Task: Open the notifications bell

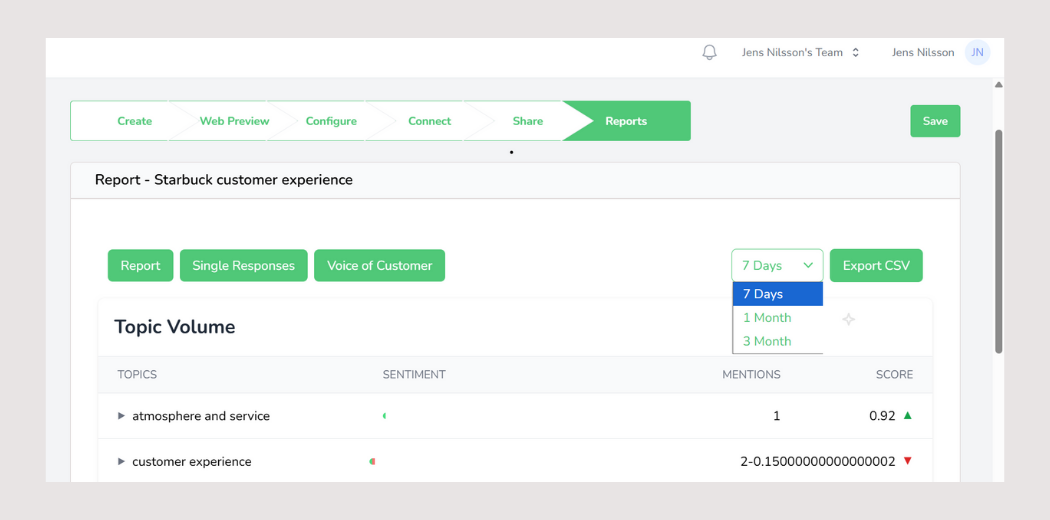Action: 709,53
